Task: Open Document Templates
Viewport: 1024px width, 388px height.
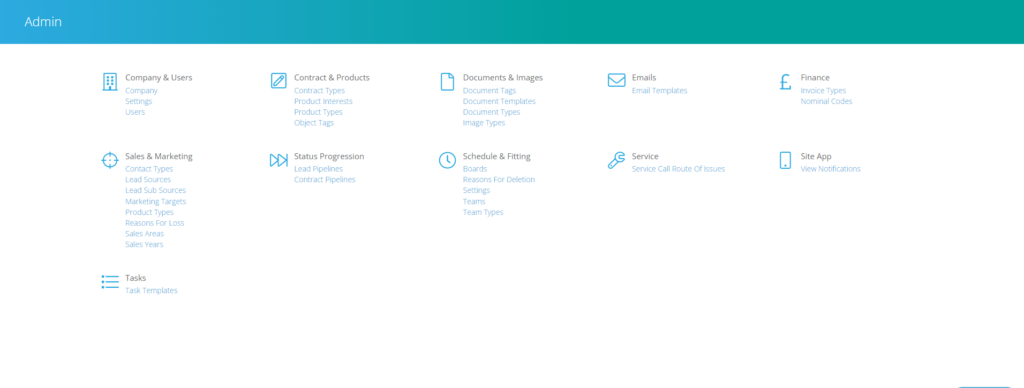Action: 499,101
